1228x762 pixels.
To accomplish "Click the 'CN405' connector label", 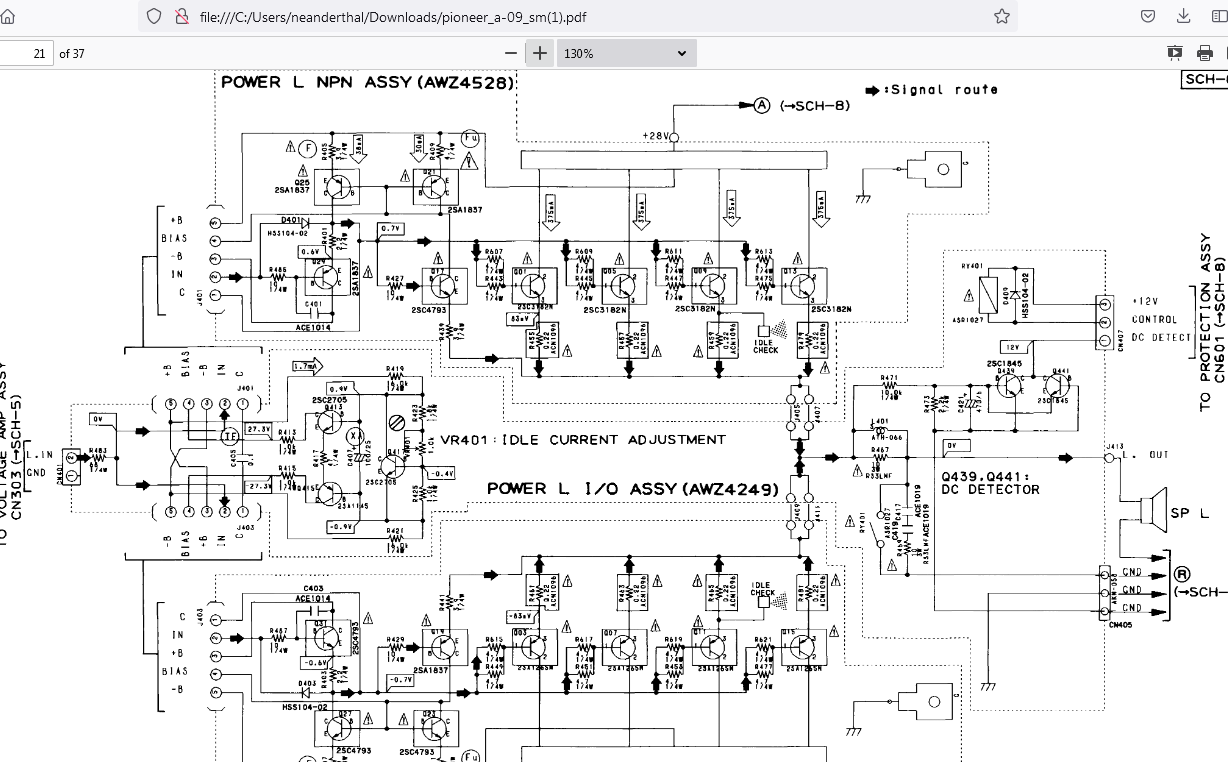I will 1122,624.
